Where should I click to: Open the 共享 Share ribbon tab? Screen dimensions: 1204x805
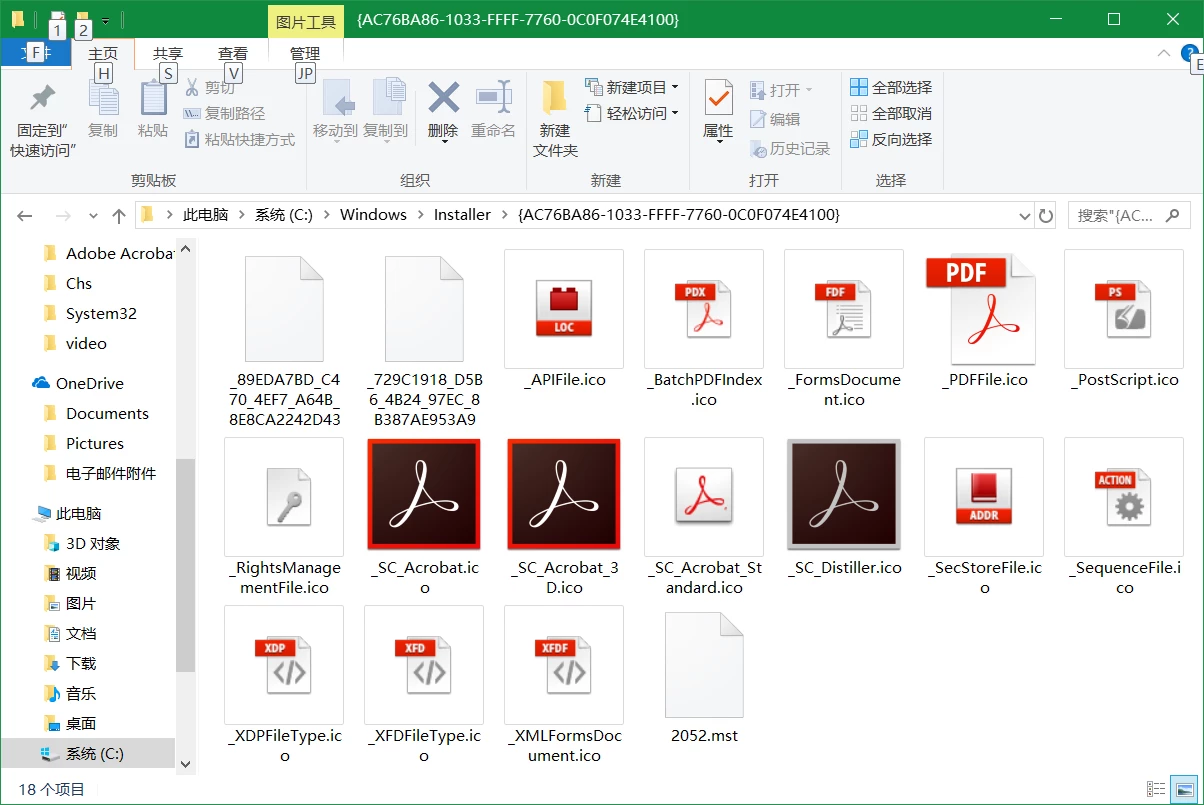[168, 54]
